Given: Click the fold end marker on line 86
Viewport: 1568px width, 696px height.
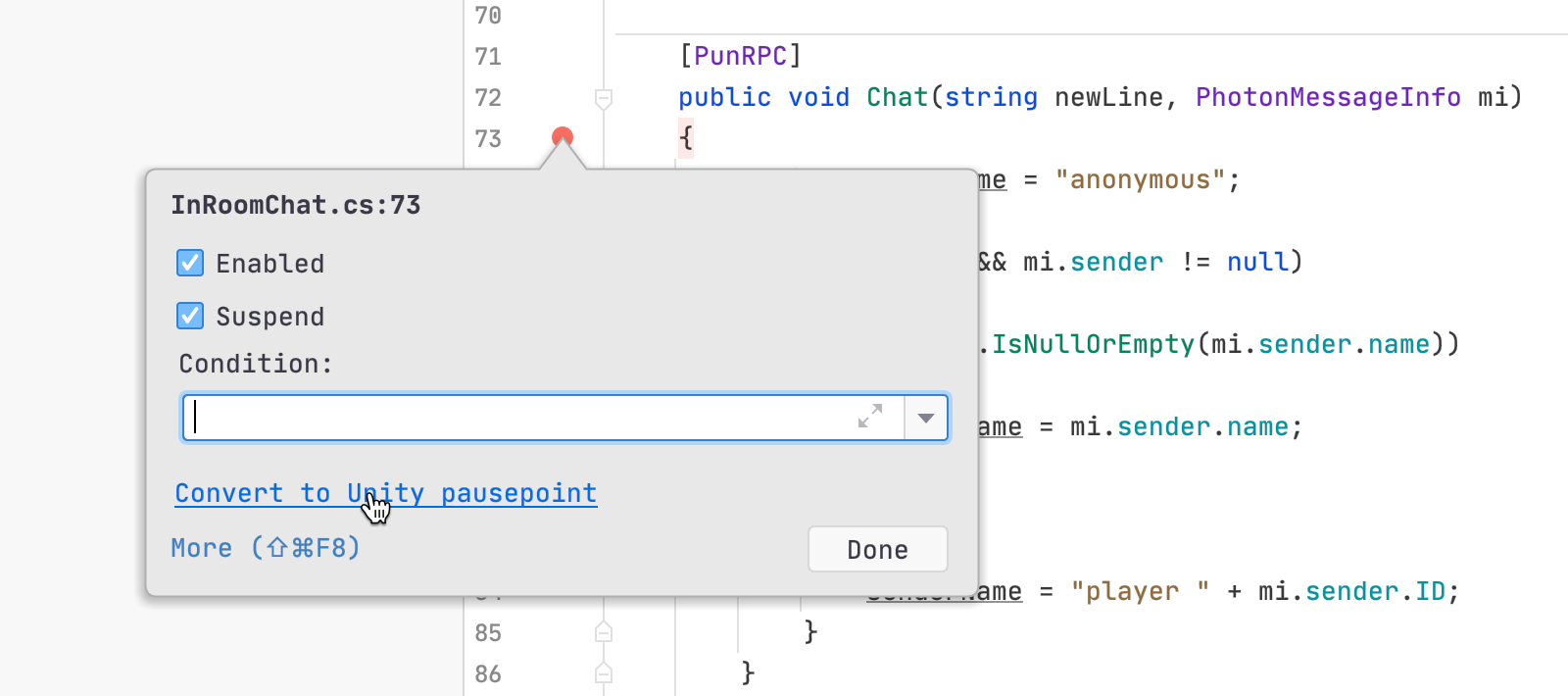Looking at the screenshot, I should coord(604,673).
